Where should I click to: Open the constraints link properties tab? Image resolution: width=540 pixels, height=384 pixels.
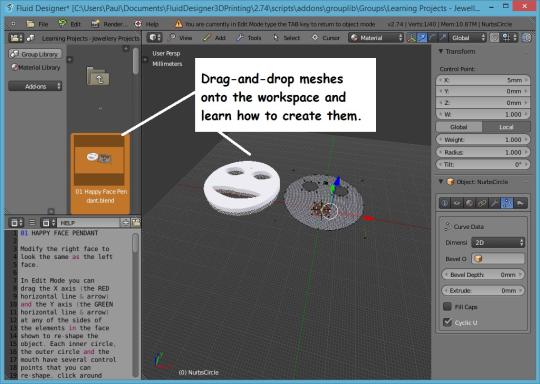482,203
